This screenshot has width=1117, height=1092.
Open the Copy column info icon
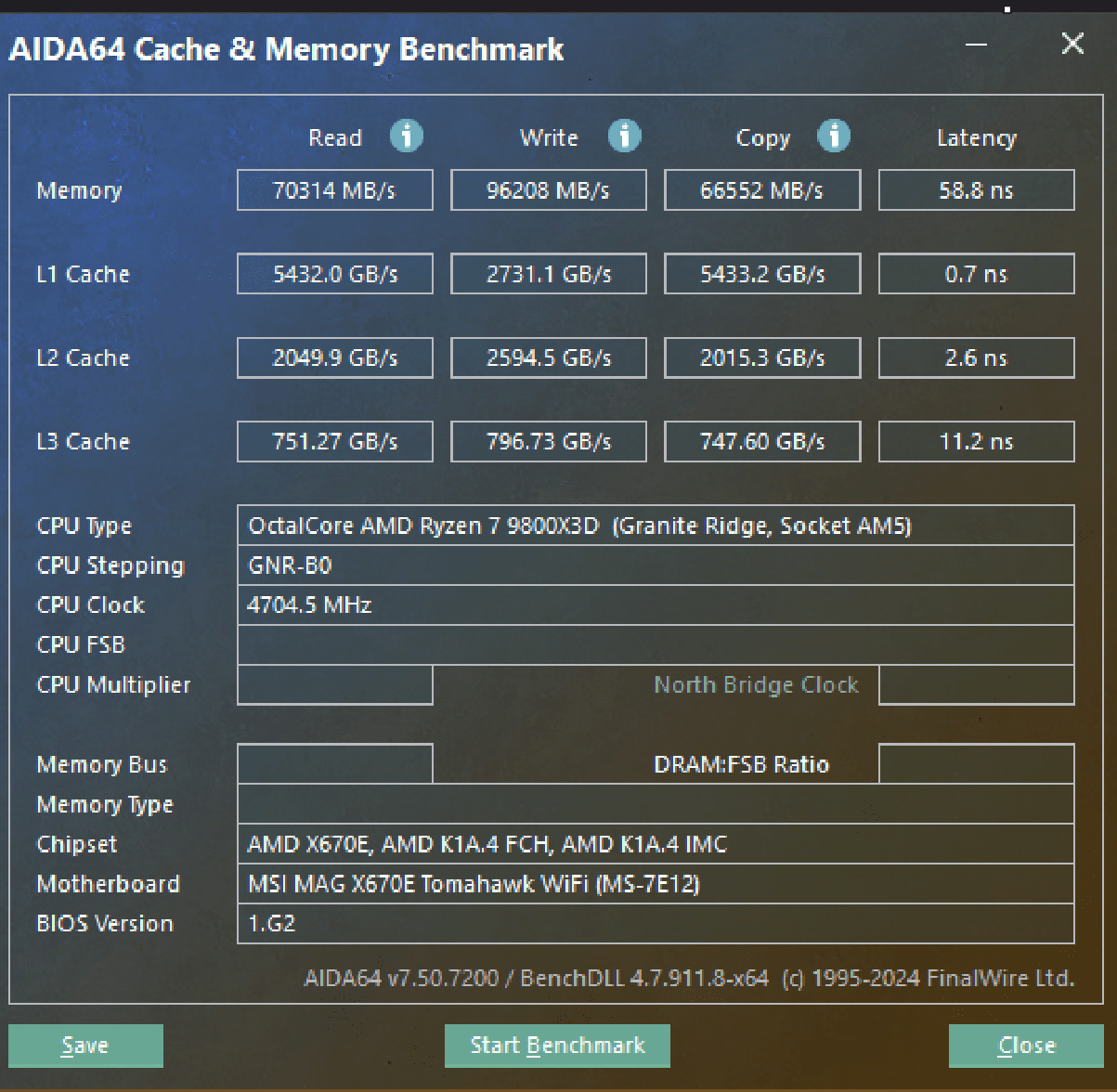(833, 136)
